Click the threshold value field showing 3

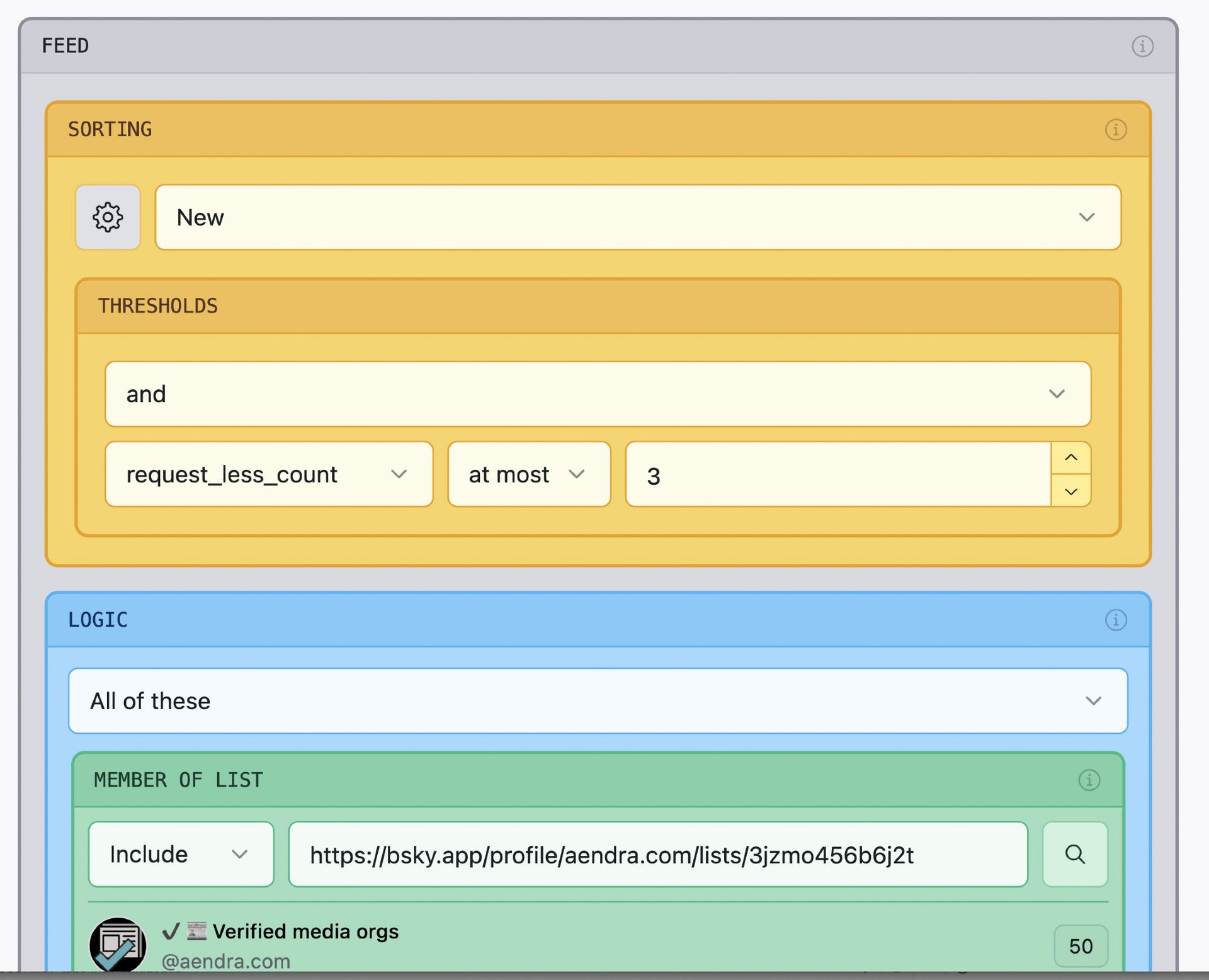(837, 475)
